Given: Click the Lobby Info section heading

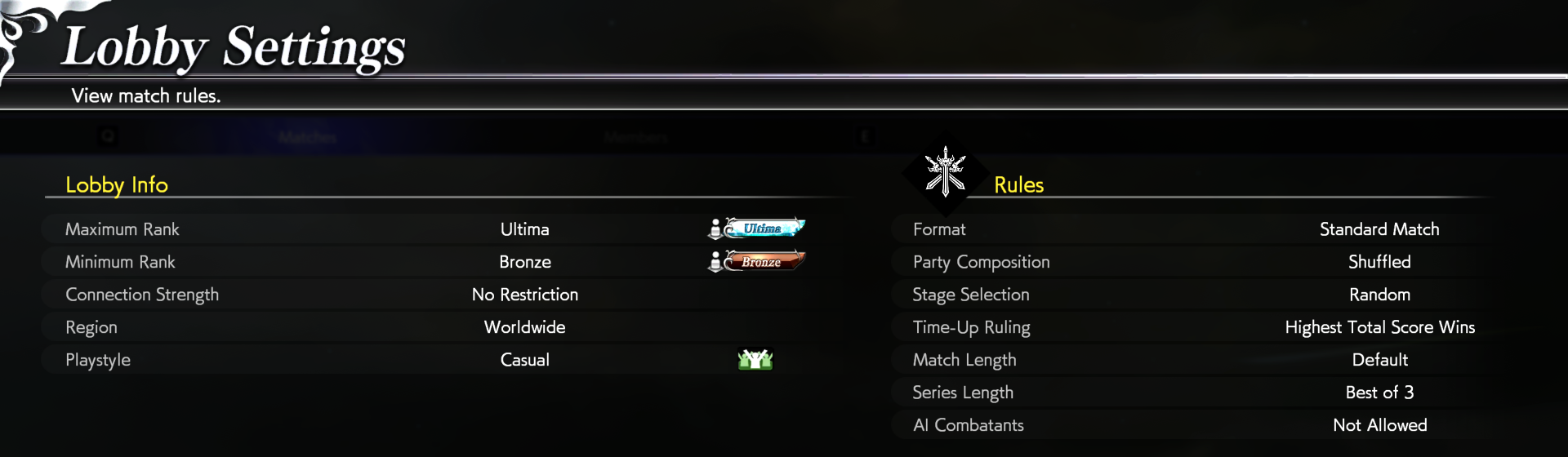Looking at the screenshot, I should pyautogui.click(x=117, y=185).
